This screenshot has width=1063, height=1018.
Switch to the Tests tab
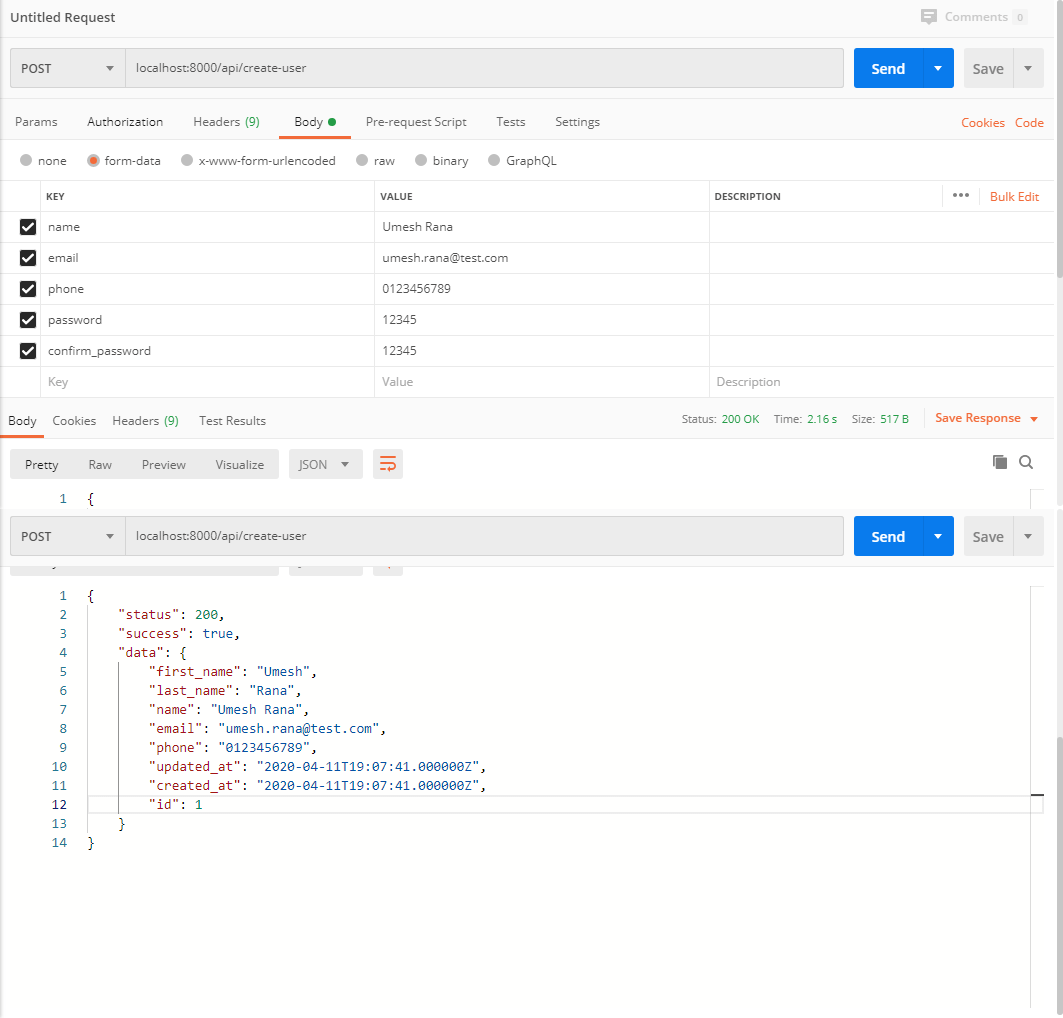tap(510, 122)
